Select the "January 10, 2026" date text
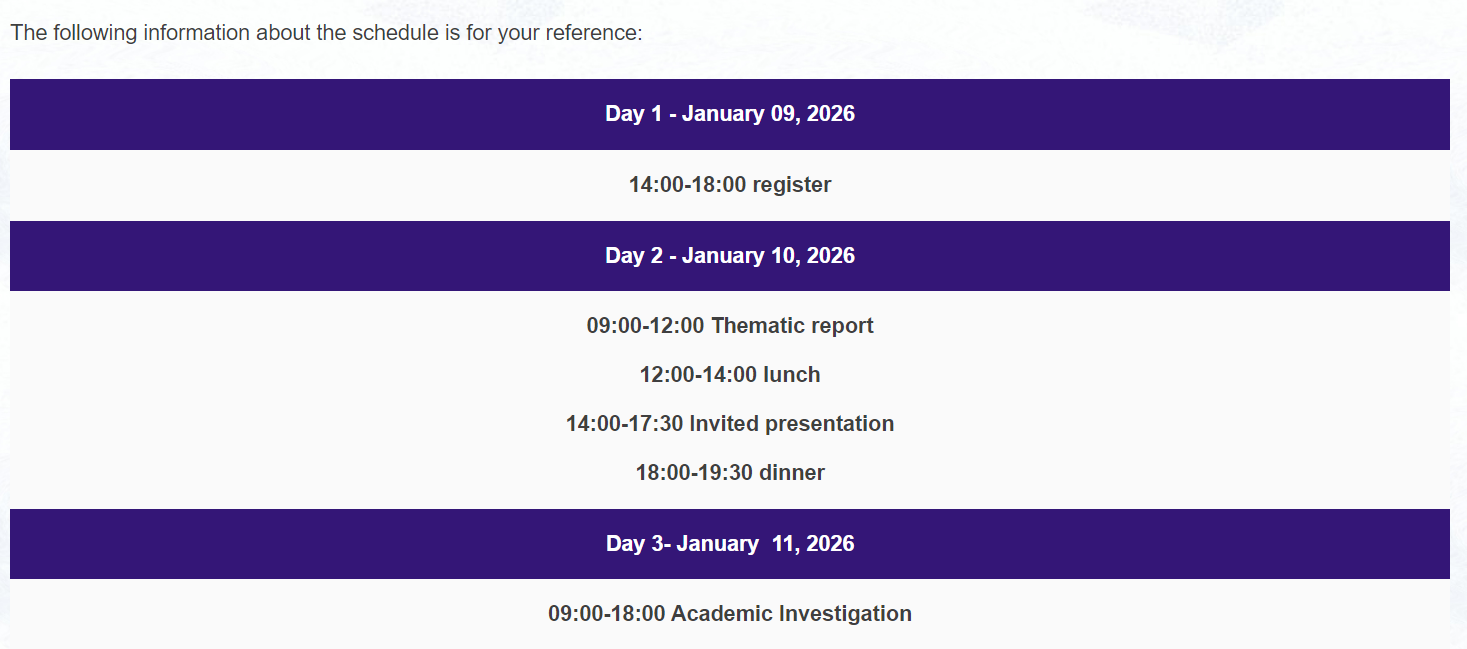This screenshot has height=649, width=1467. (x=768, y=256)
